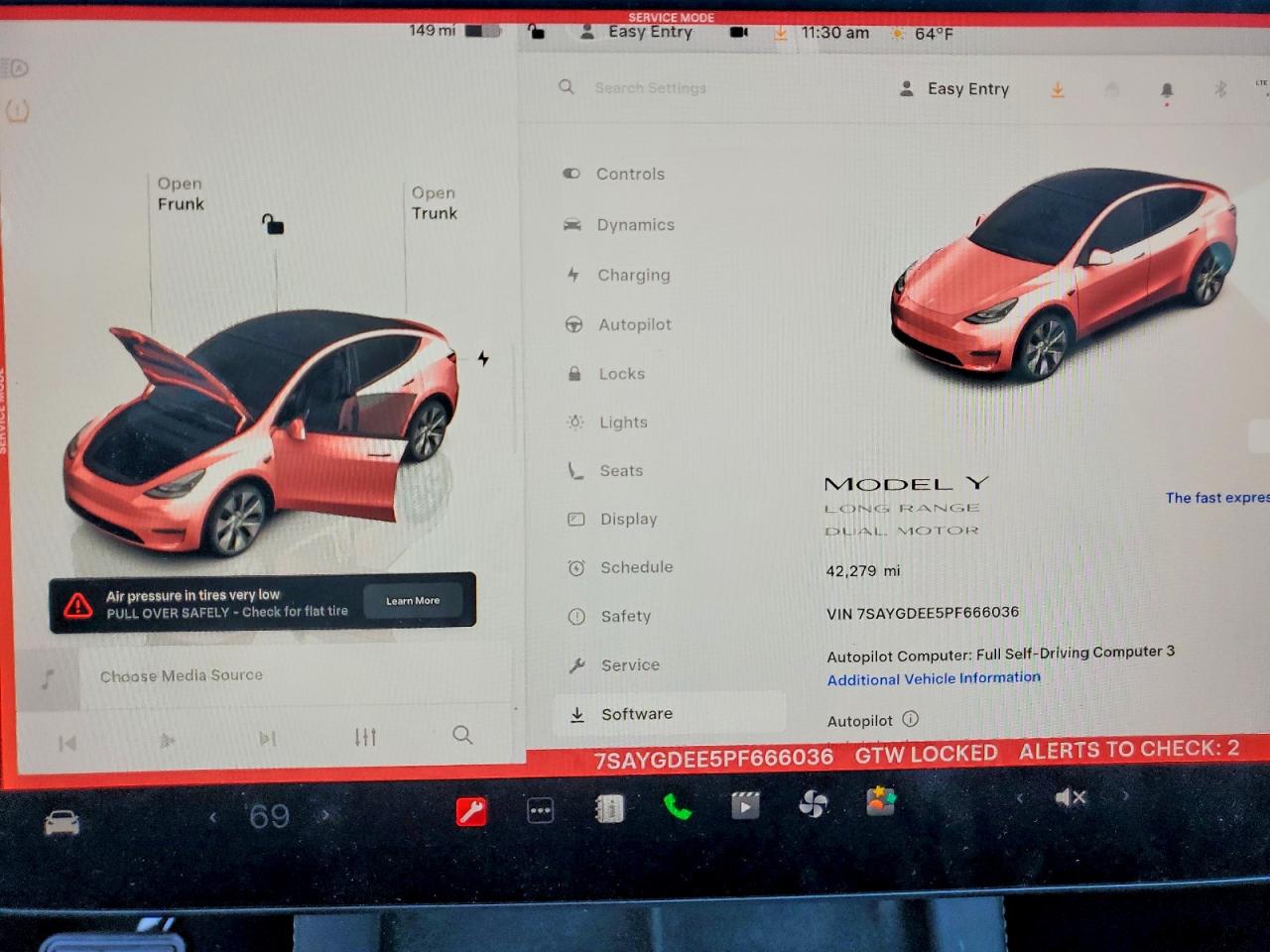Open Easy Entry profile in top status bar

636,32
